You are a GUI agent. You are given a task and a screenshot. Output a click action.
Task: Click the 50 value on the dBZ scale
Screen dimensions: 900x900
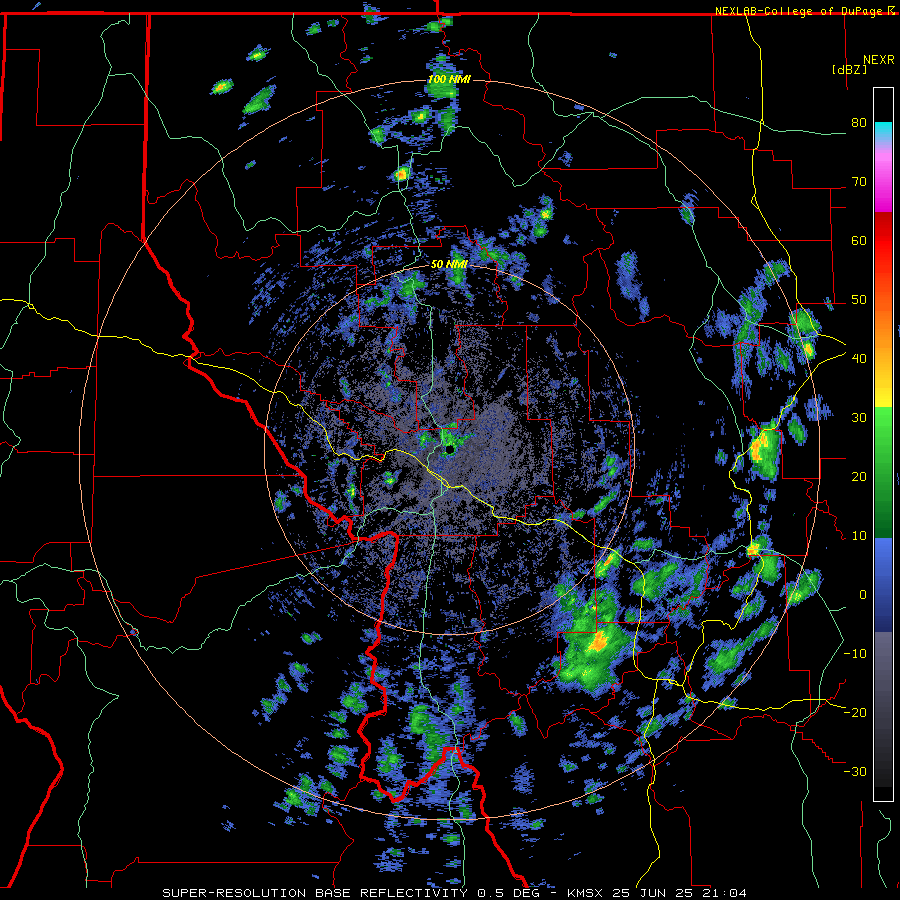click(859, 300)
